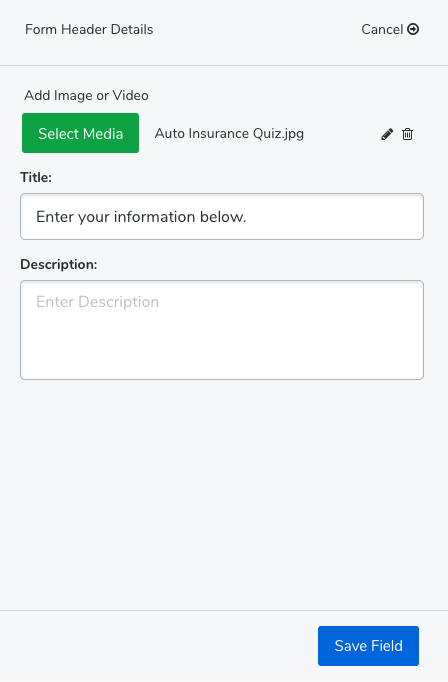Click the "Title:" field label
The width and height of the screenshot is (448, 682).
point(36,177)
